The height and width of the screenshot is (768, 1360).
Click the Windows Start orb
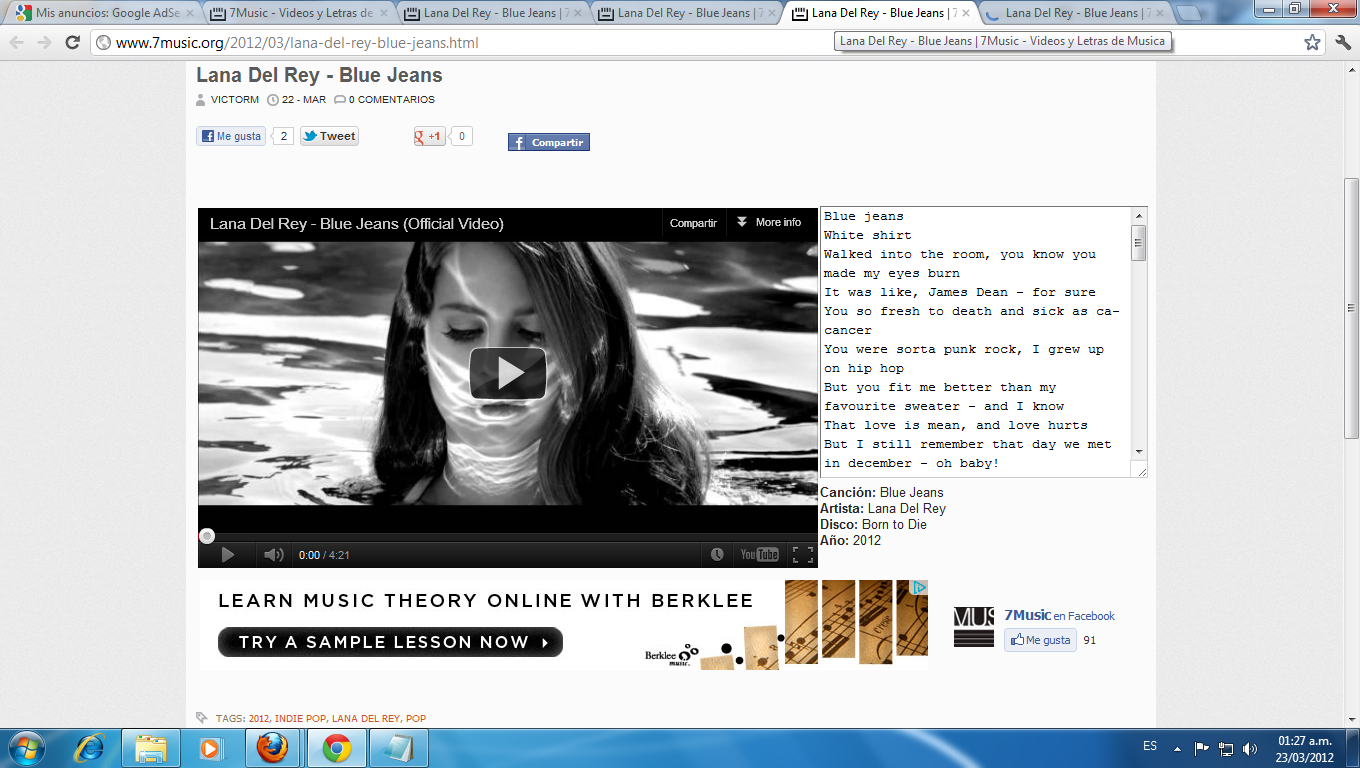click(26, 748)
